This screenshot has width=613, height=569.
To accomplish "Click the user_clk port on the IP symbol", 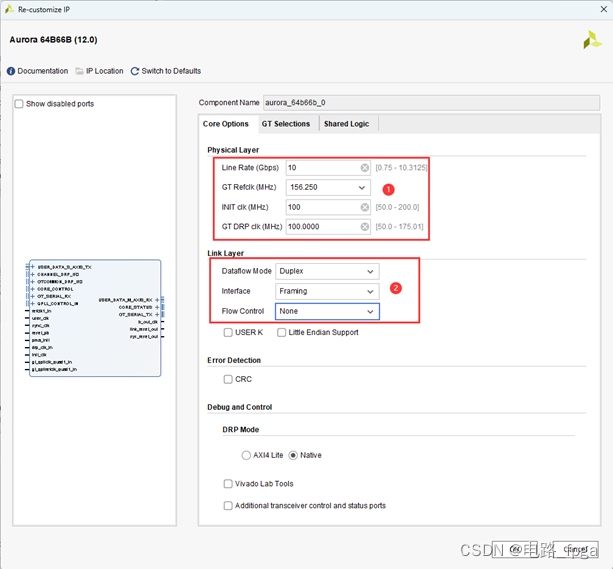I will pyautogui.click(x=40, y=318).
